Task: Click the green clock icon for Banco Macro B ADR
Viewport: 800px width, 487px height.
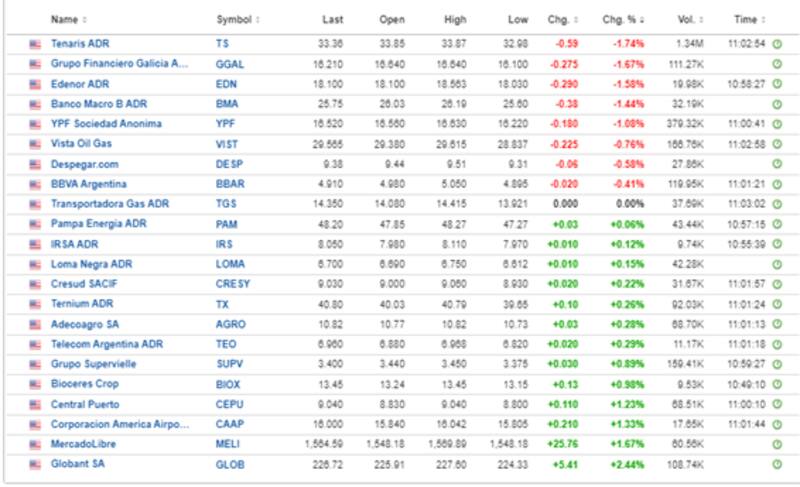Action: [776, 104]
